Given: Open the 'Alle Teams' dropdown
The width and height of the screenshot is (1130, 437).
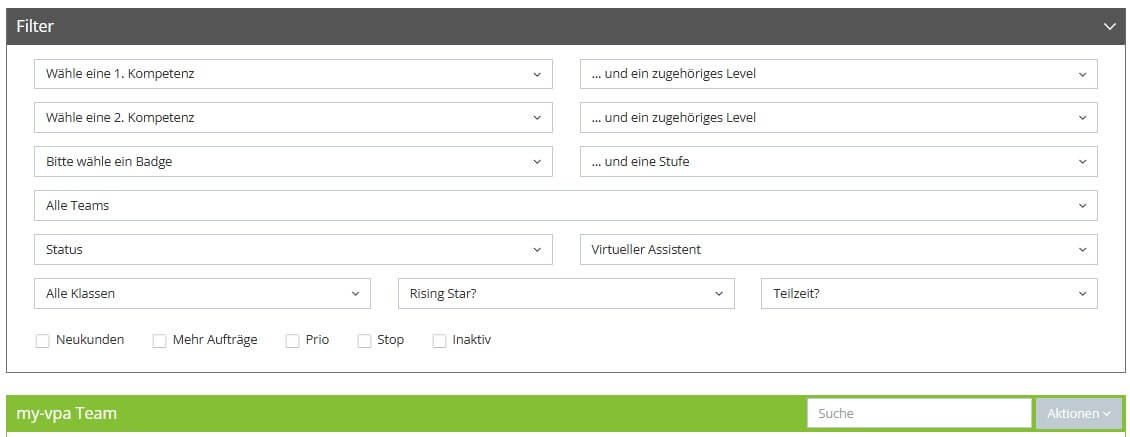Looking at the screenshot, I should click(566, 206).
